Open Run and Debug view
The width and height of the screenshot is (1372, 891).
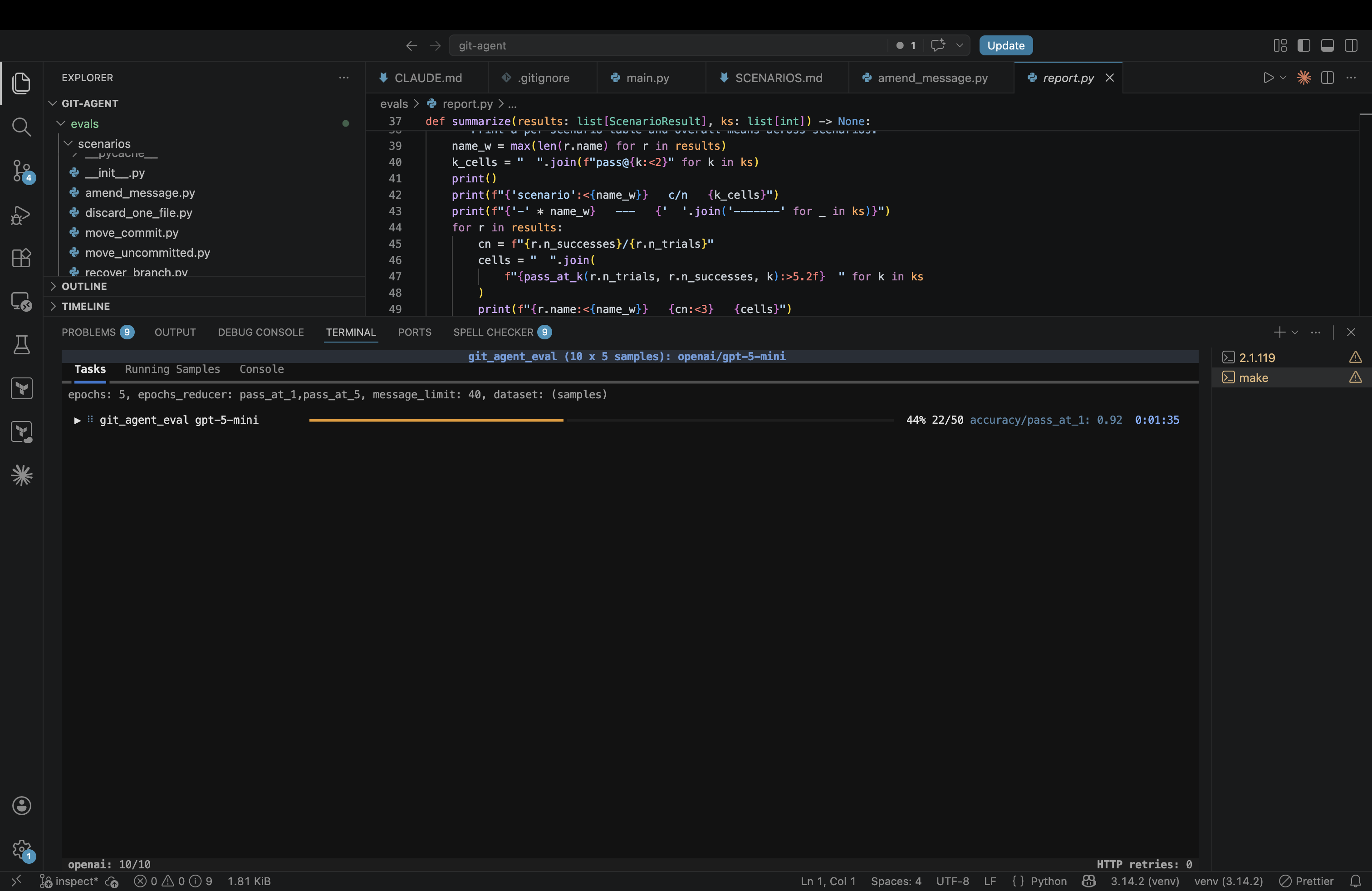21,215
